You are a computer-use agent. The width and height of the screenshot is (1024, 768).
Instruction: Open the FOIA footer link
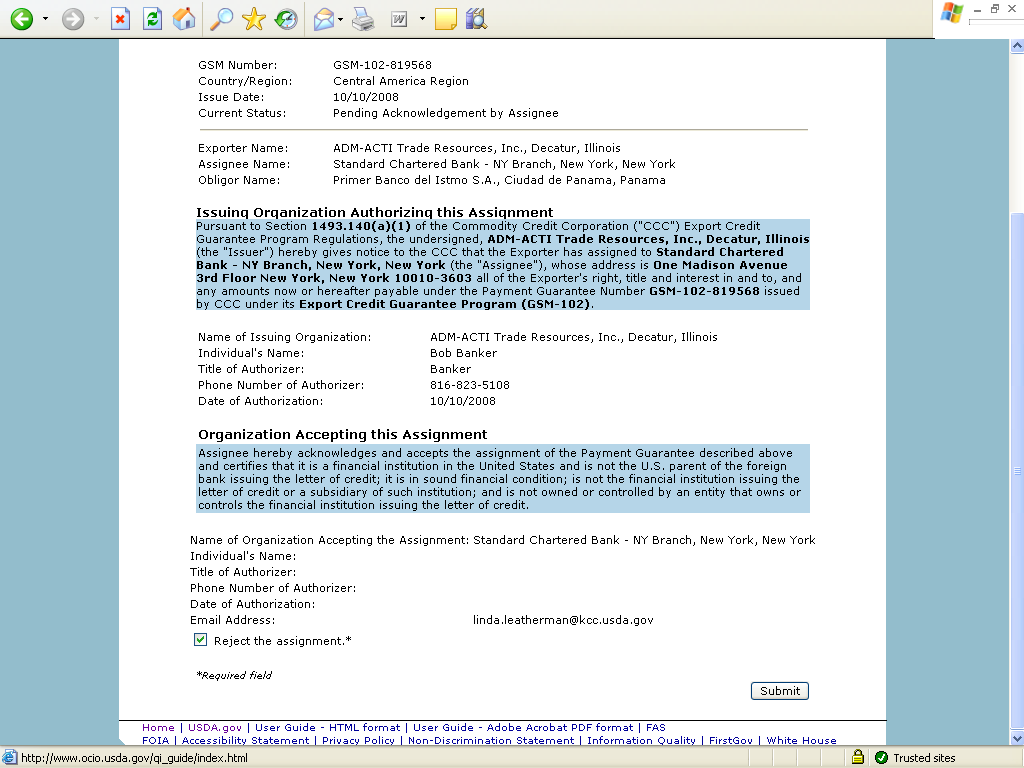[x=155, y=741]
